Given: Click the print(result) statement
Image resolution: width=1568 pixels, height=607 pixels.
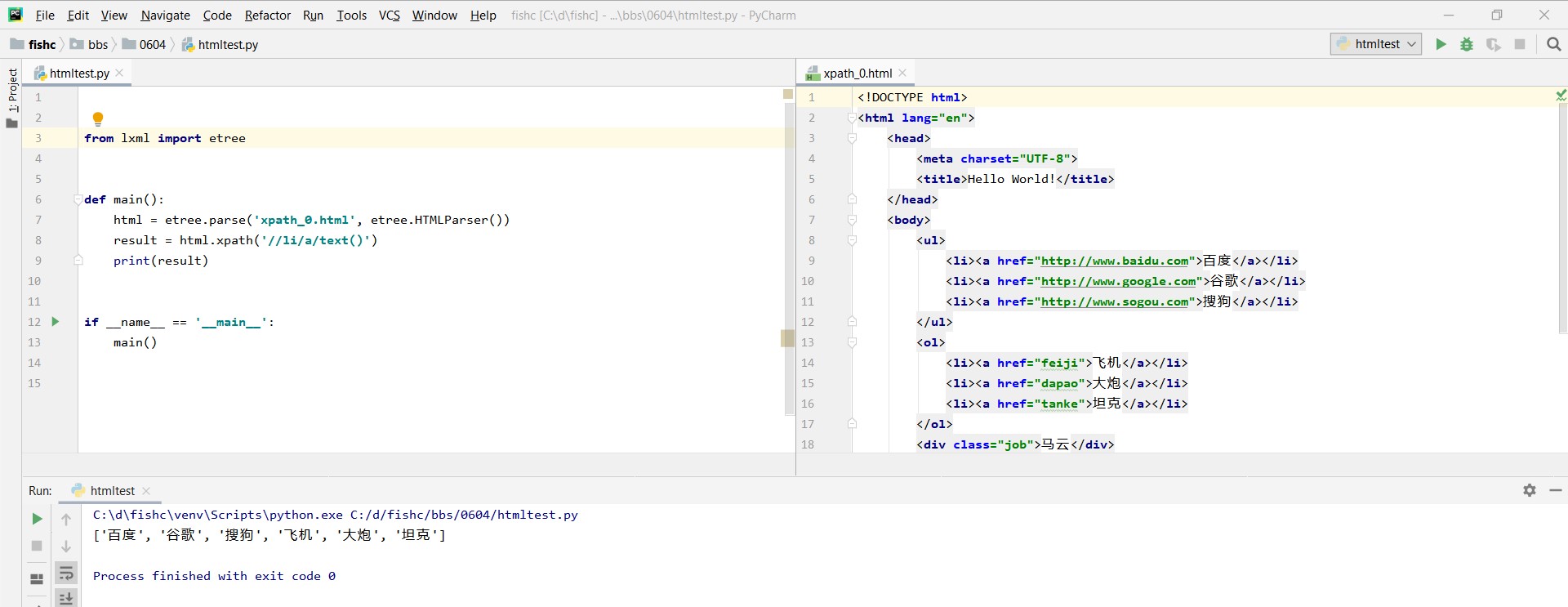Looking at the screenshot, I should point(161,261).
